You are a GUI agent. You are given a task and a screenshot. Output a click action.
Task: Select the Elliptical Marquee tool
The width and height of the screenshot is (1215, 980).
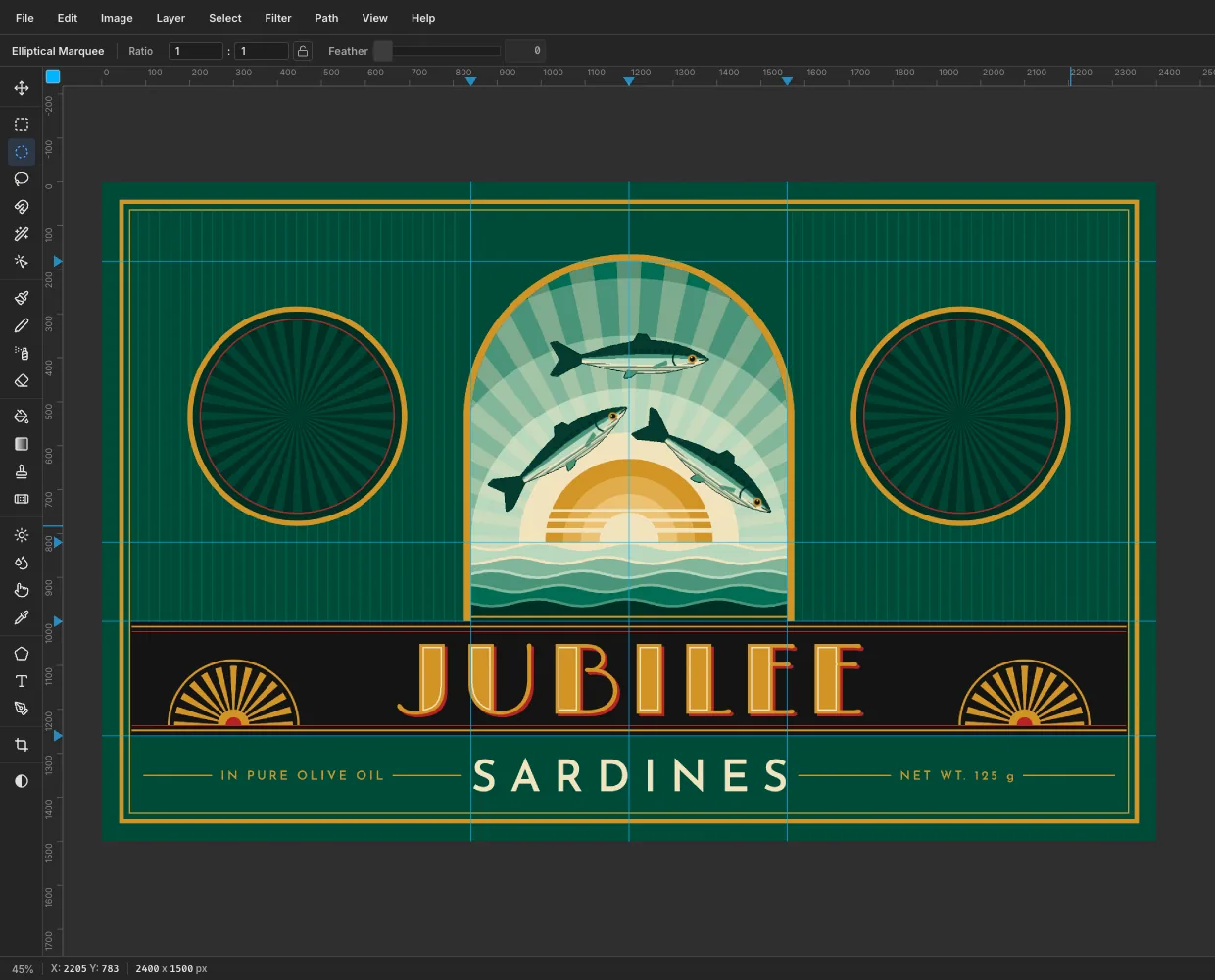(x=22, y=152)
